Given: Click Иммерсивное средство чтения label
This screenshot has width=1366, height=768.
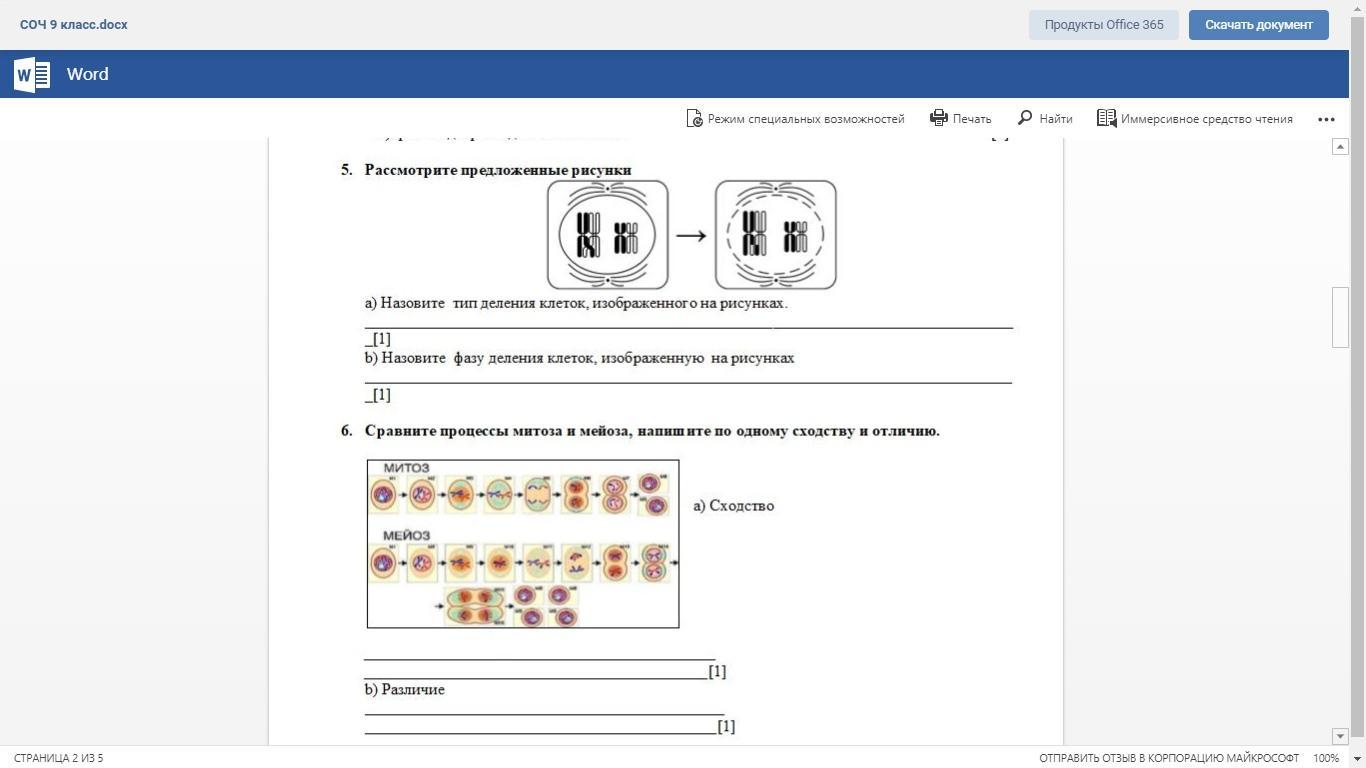Looking at the screenshot, I should point(1207,119).
